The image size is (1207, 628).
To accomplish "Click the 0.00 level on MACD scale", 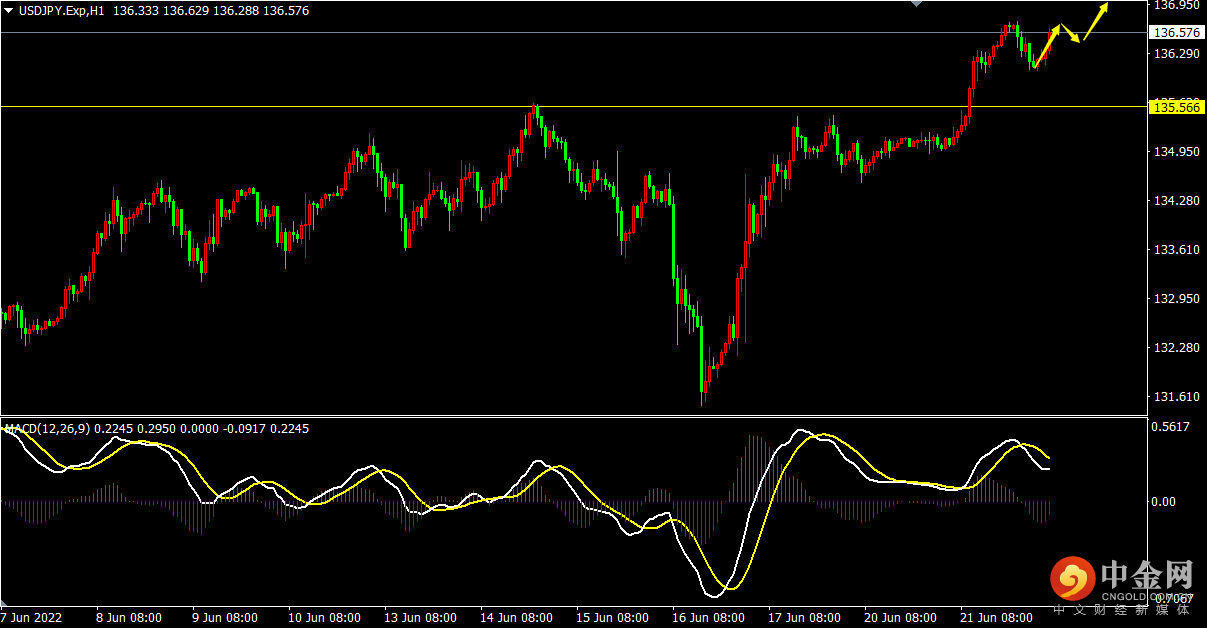I will click(1162, 501).
